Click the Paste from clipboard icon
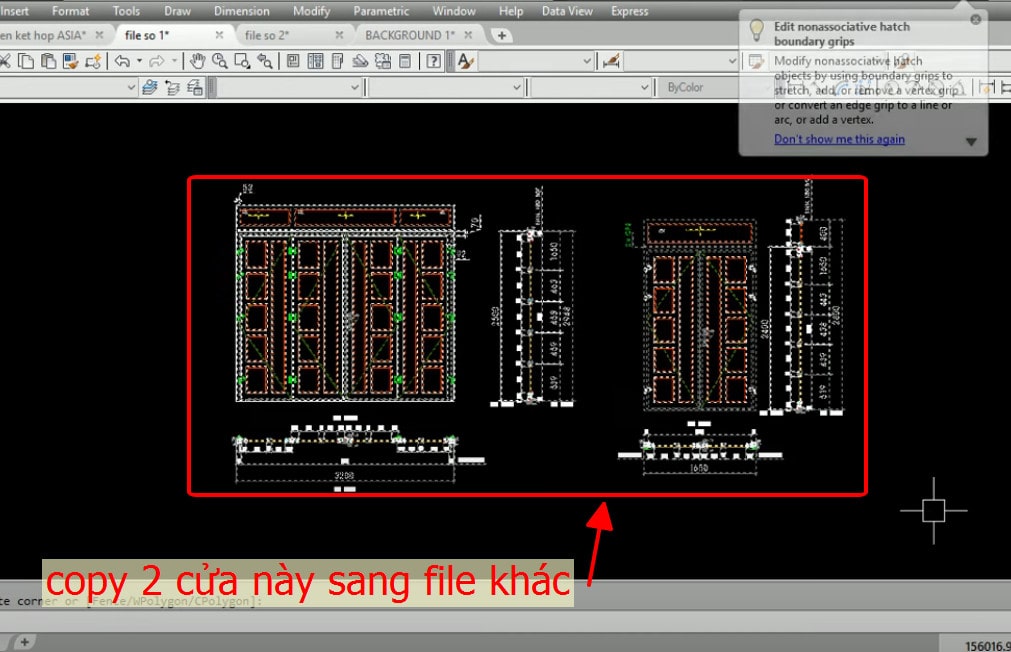 pos(49,61)
